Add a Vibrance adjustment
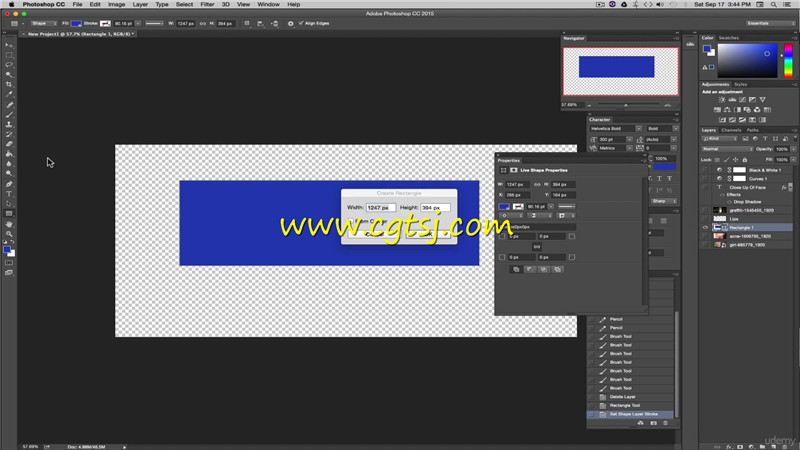800x450 pixels. 762,100
